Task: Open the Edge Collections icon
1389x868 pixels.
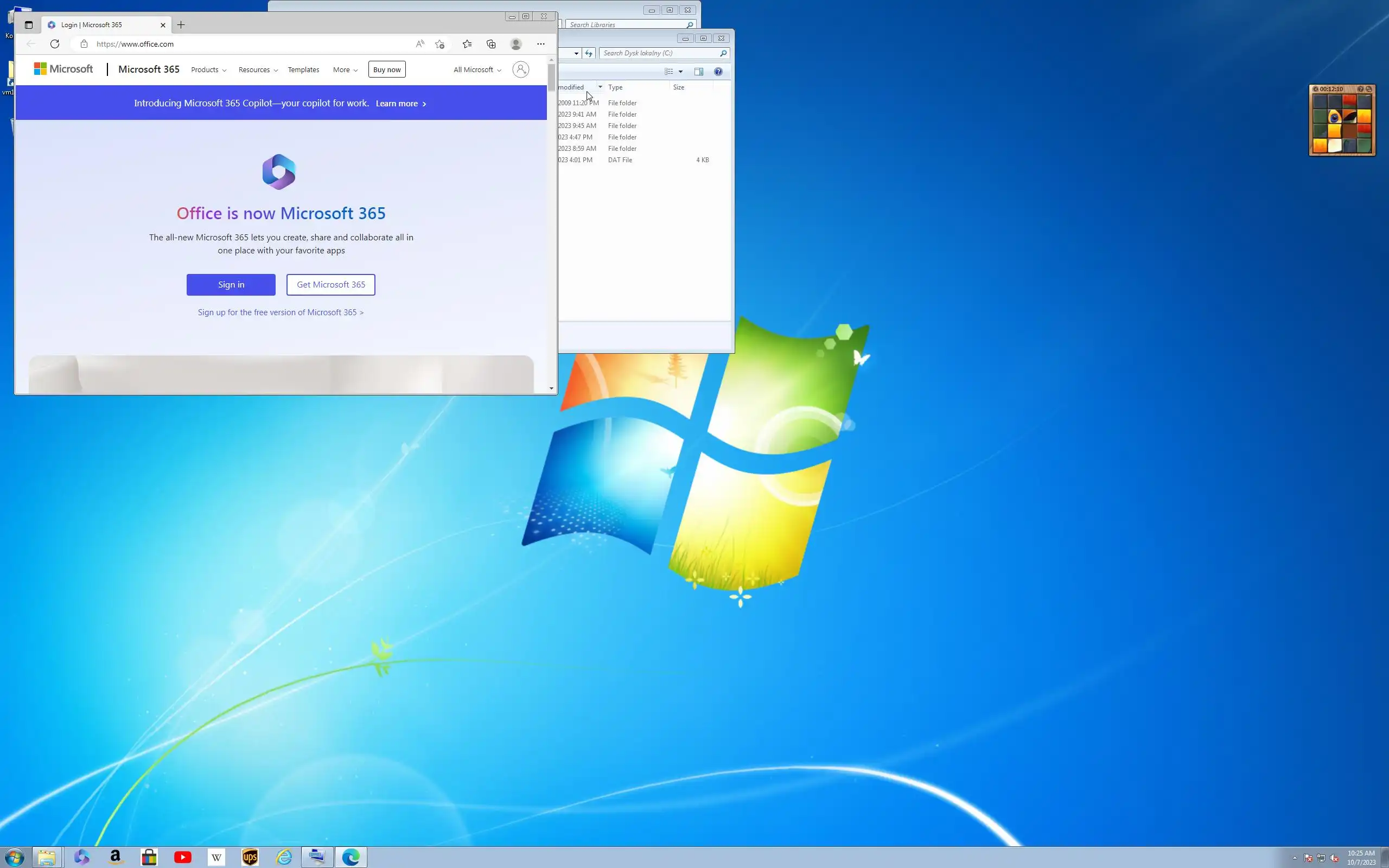Action: [x=492, y=43]
